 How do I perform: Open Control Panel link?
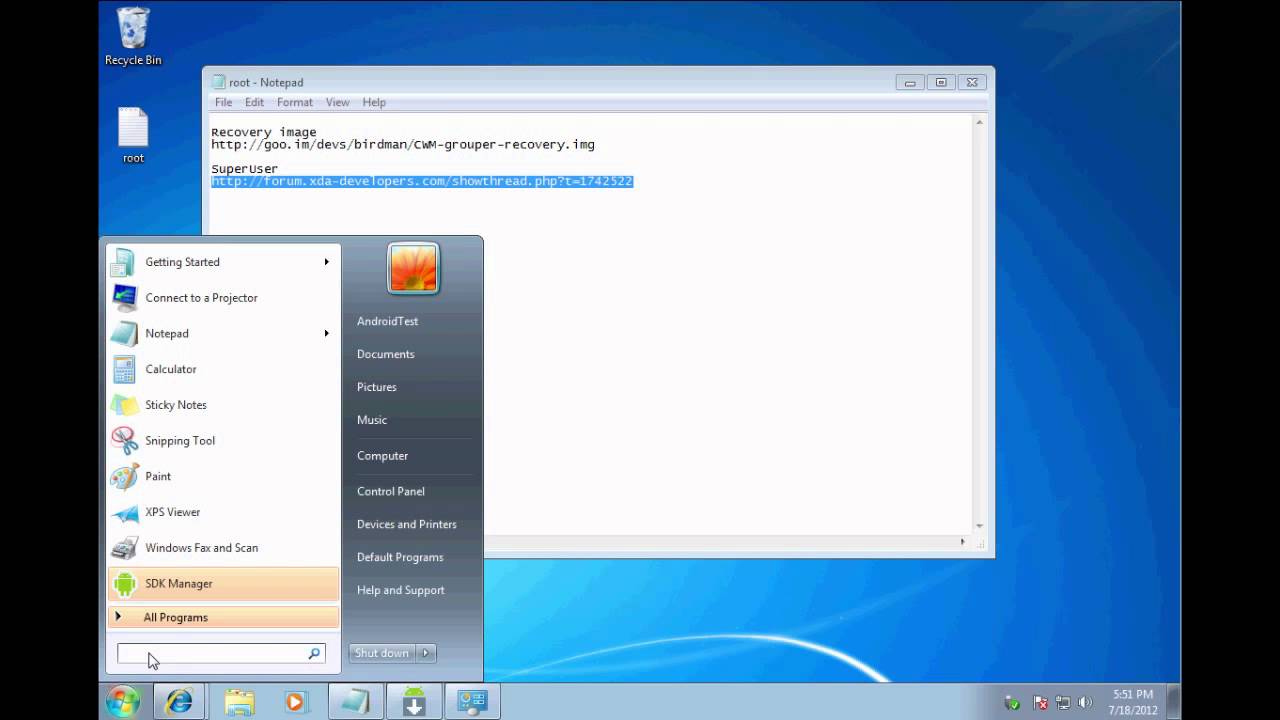[390, 491]
